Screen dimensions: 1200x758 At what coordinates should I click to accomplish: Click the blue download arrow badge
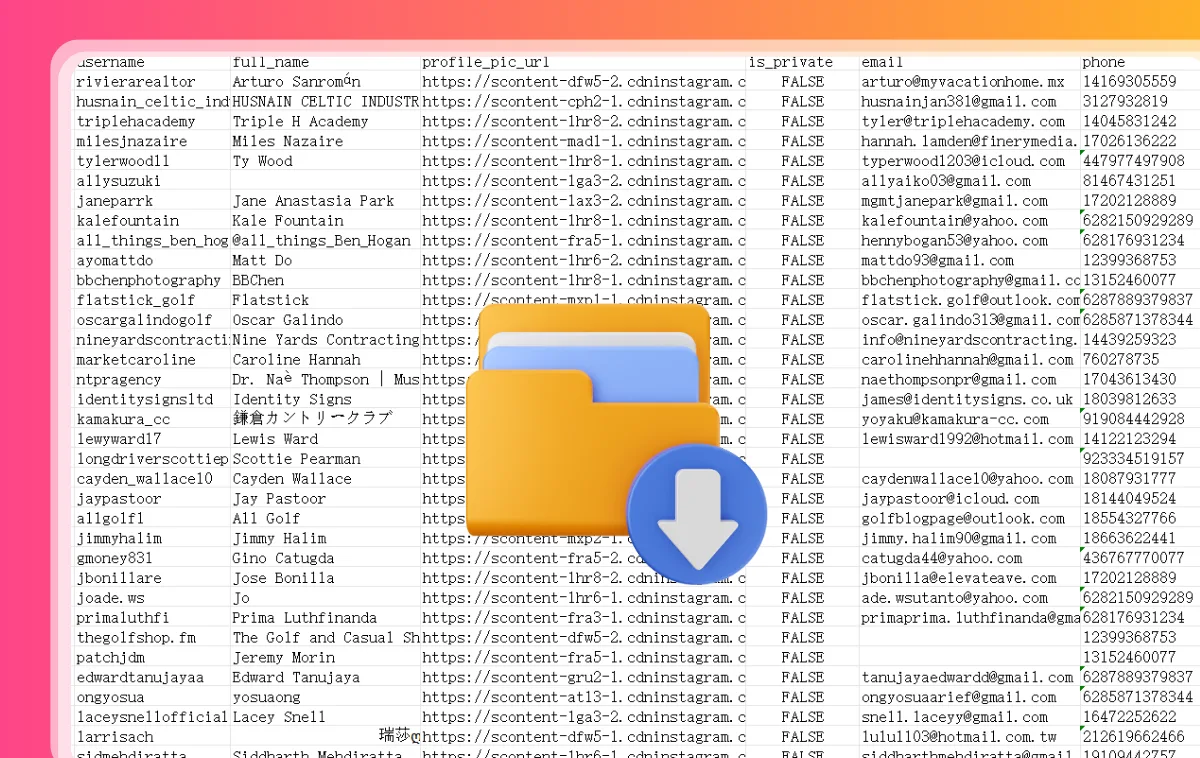click(697, 513)
